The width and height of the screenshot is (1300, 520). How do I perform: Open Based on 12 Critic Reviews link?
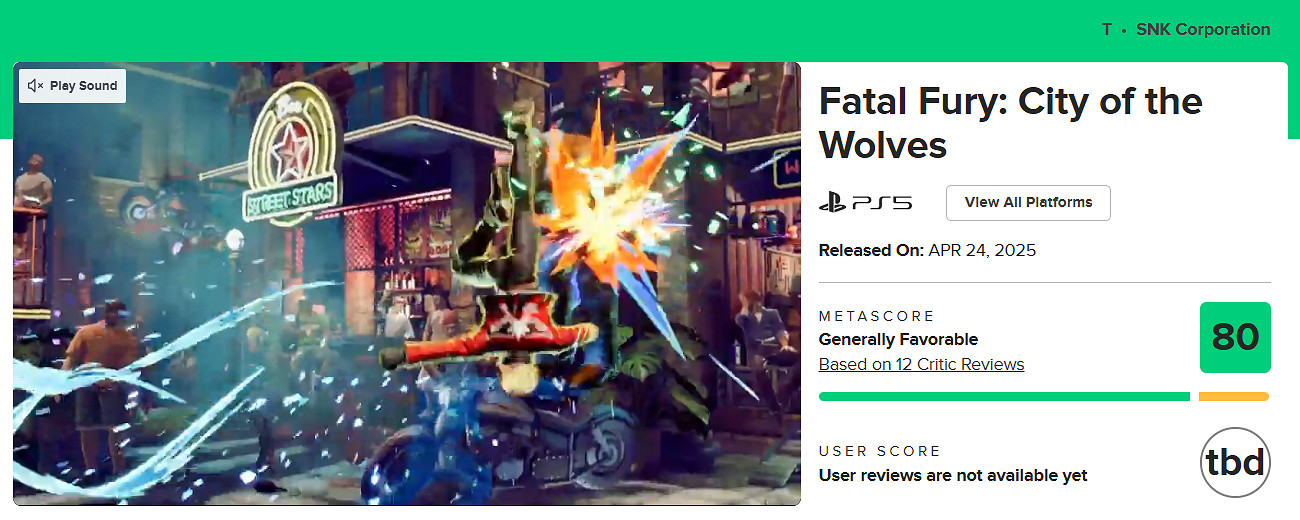(x=921, y=364)
